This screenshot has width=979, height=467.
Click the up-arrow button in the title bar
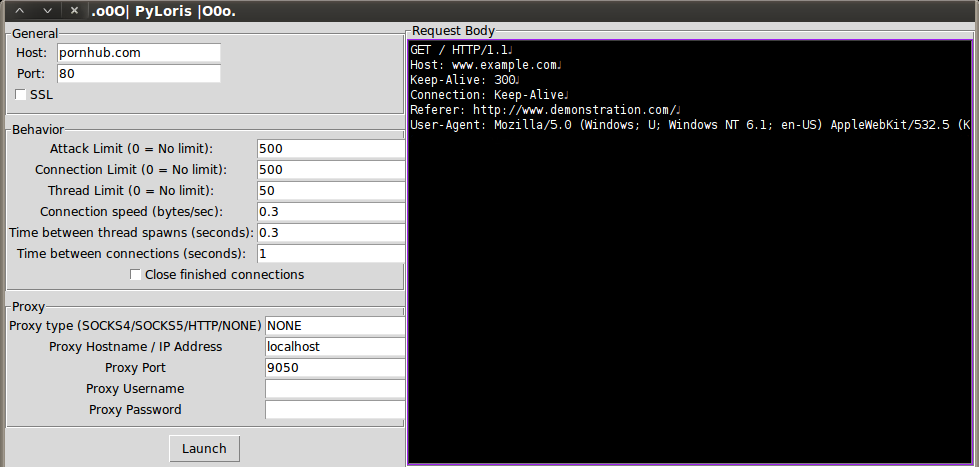tap(19, 11)
